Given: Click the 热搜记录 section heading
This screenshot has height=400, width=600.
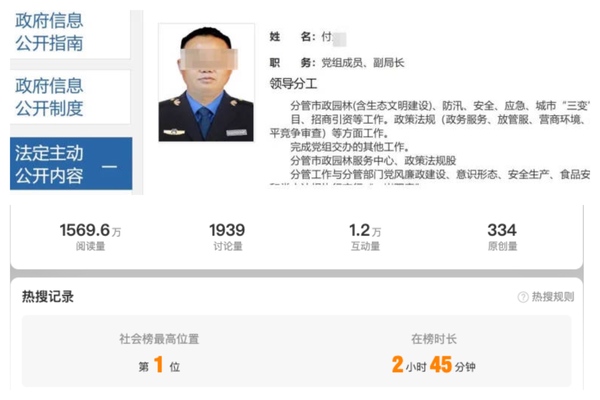Looking at the screenshot, I should pyautogui.click(x=48, y=296).
